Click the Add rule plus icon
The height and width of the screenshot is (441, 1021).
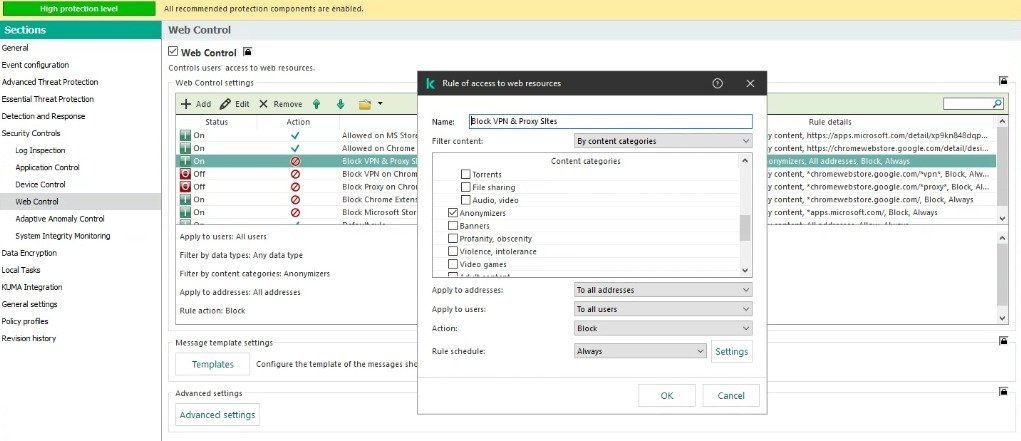coord(186,104)
